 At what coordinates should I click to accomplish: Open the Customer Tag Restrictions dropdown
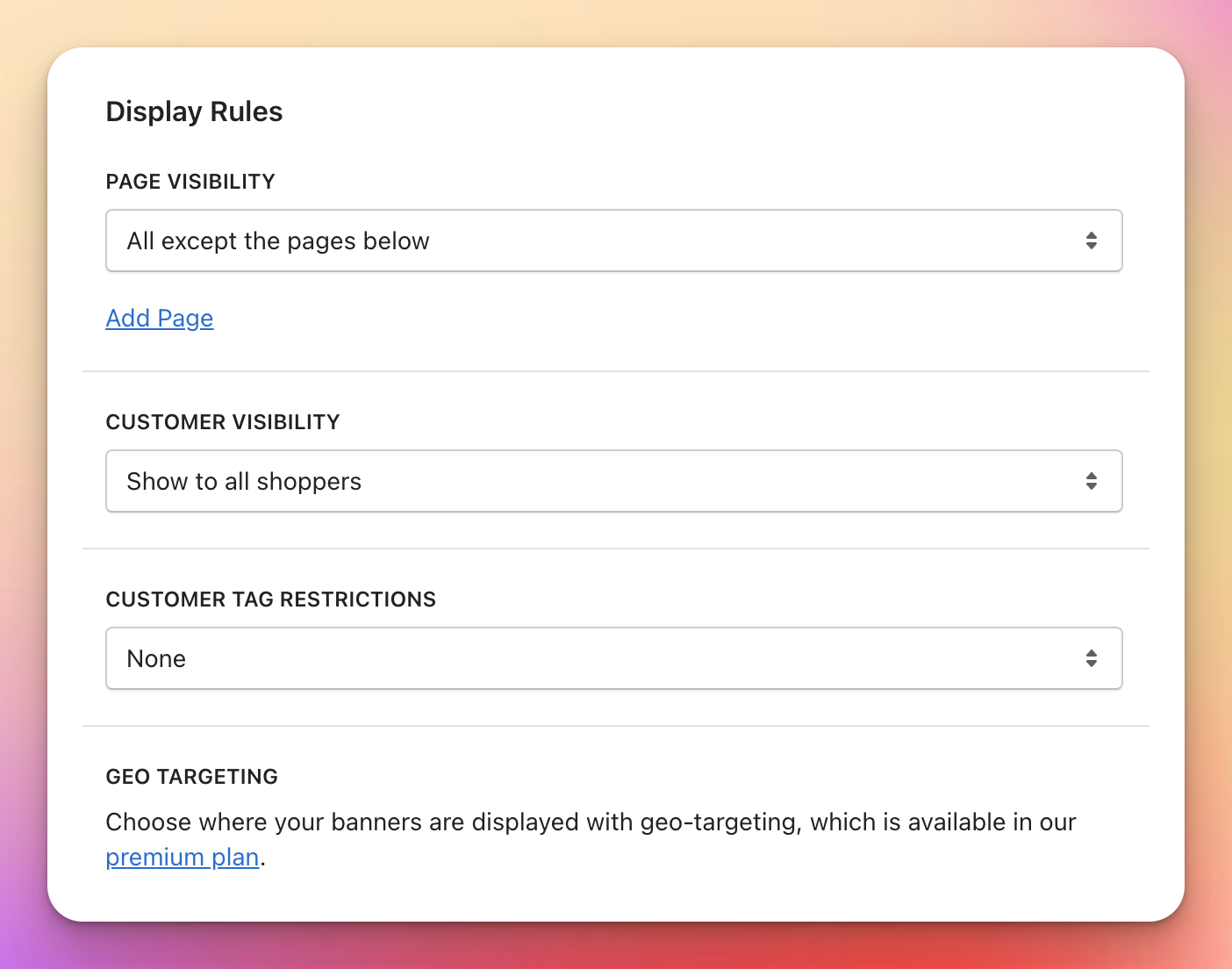614,658
